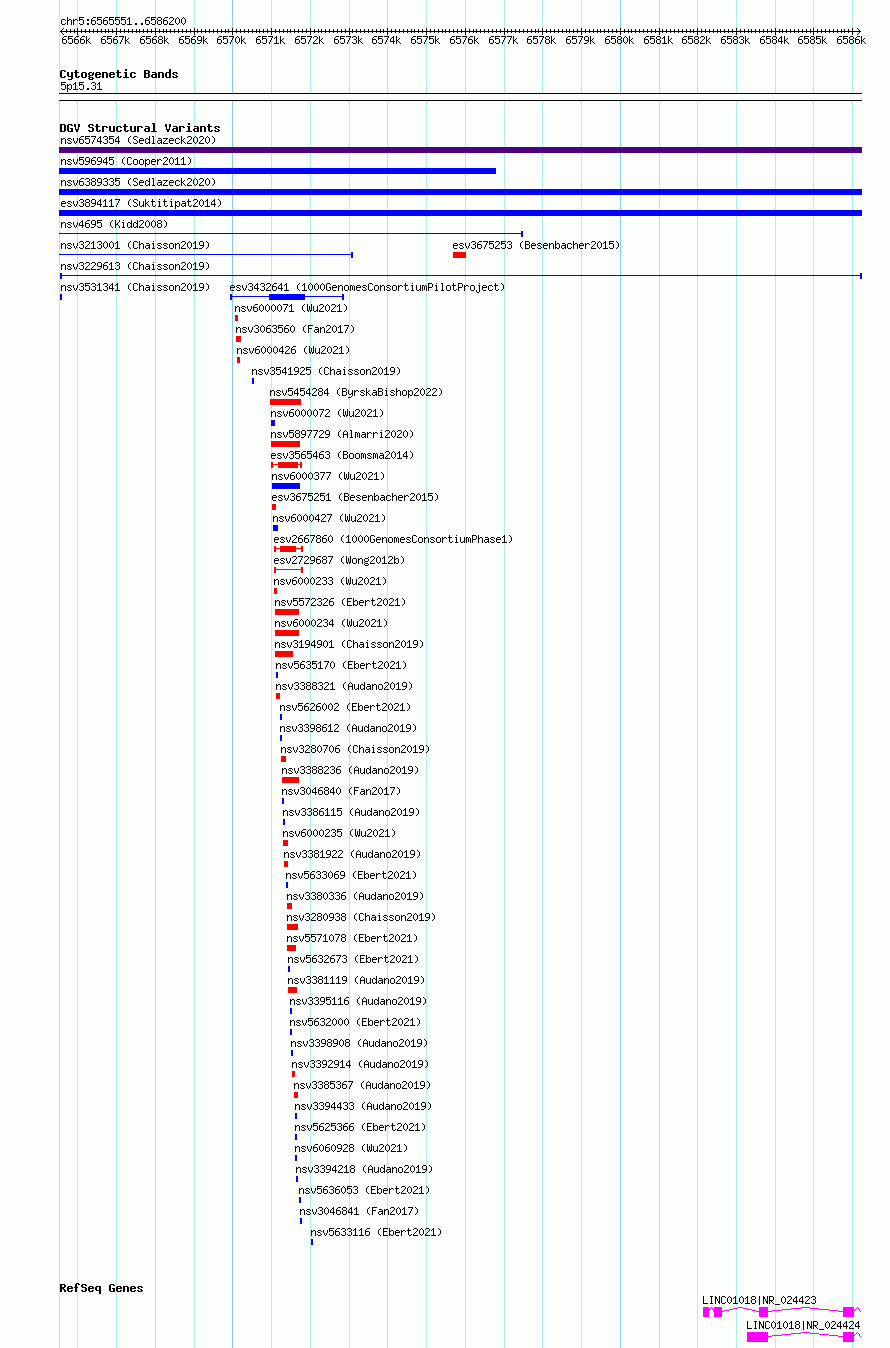Screen dimensions: 890x1348
Task: Select esv2667860 1000GenomesConsortiumPhase1 label
Action: pos(393,540)
